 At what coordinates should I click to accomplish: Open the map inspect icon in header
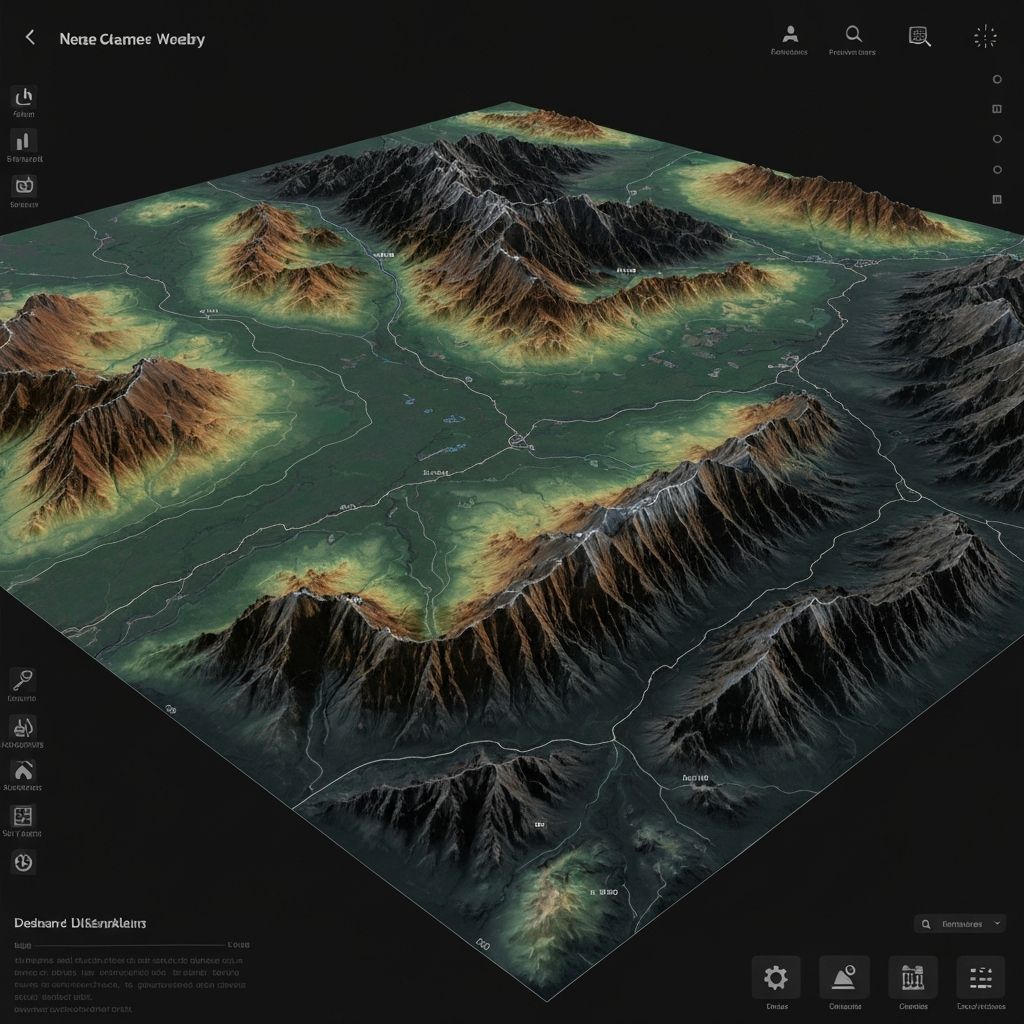[x=919, y=36]
